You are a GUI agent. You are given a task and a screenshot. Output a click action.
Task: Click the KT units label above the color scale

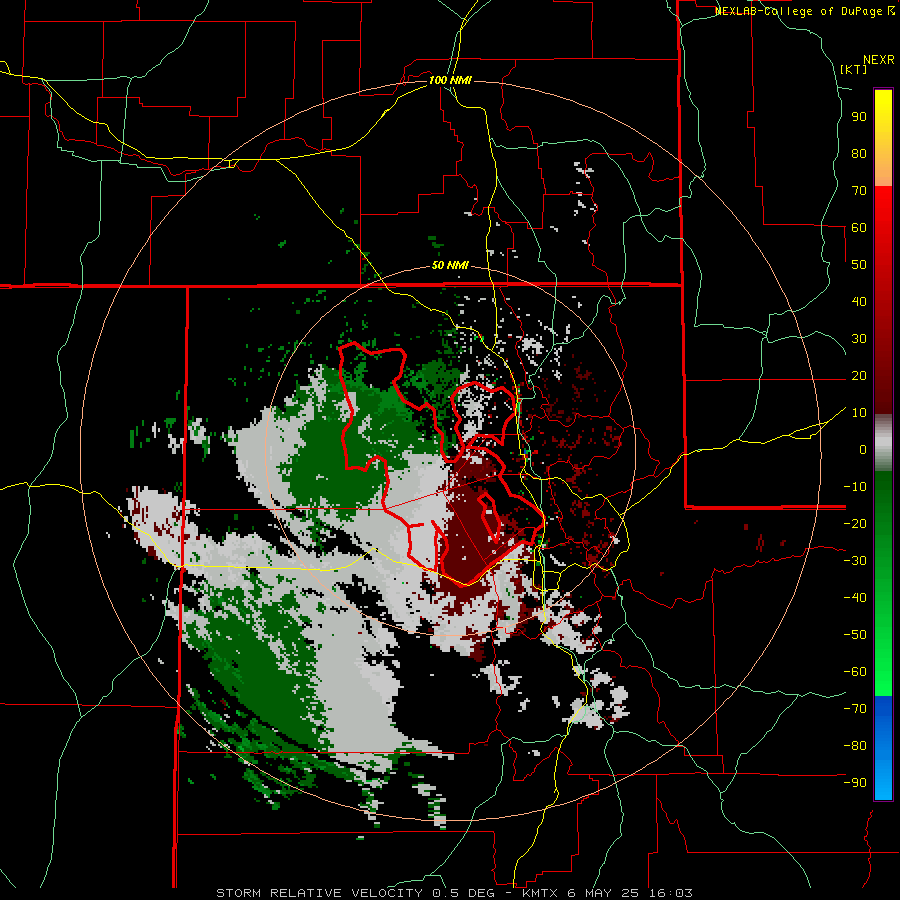pyautogui.click(x=854, y=69)
